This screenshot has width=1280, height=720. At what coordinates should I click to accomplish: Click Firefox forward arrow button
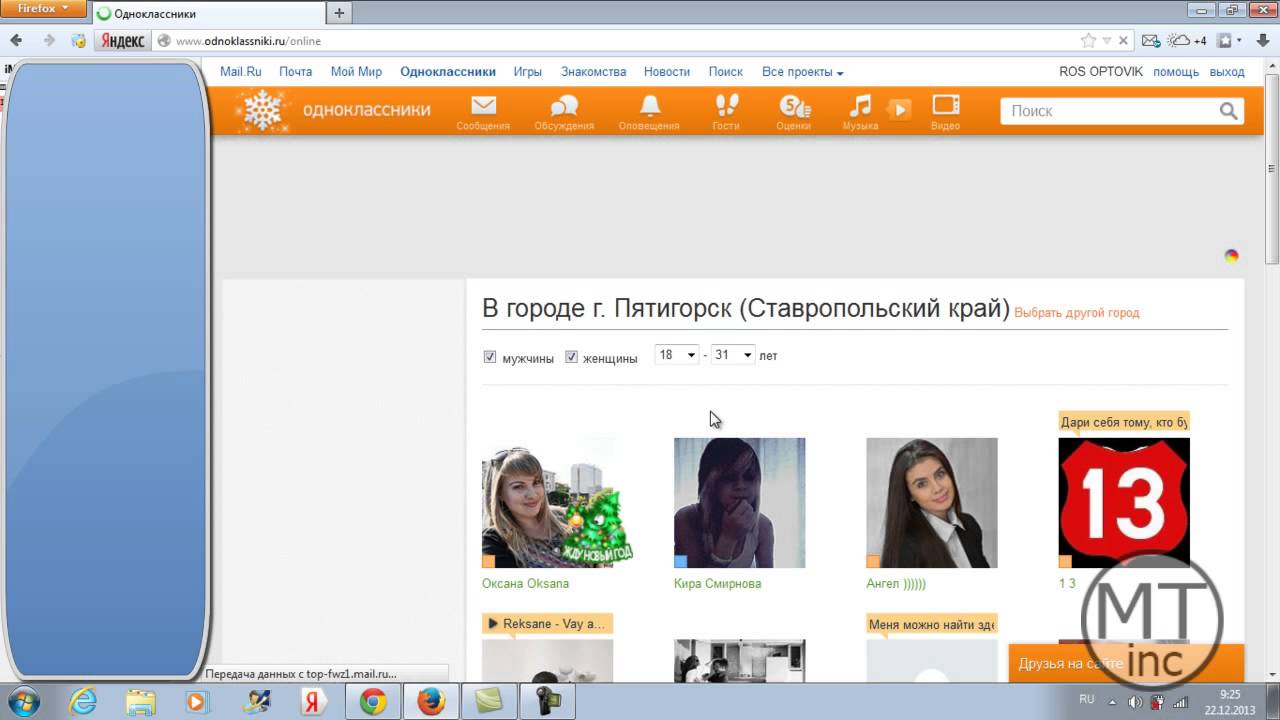click(48, 41)
